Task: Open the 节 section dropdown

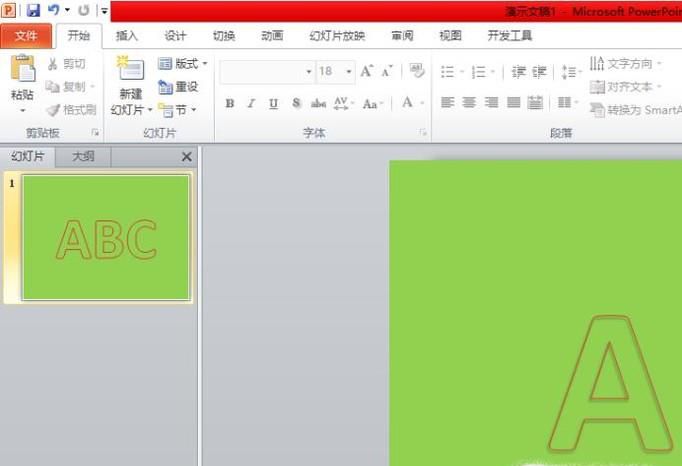Action: [178, 110]
